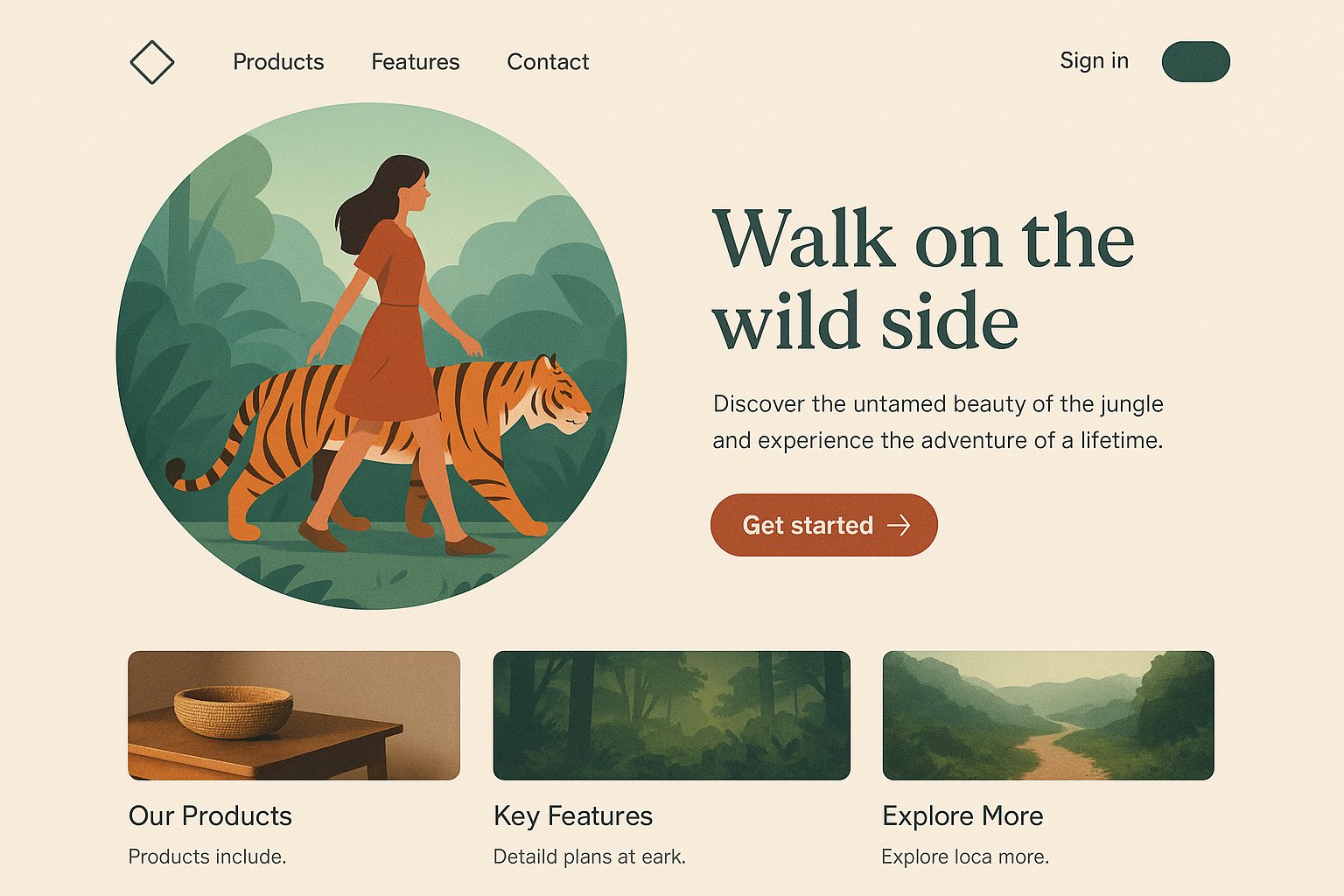Viewport: 1344px width, 896px height.
Task: Click the woman and tiger hero illustration
Action: pyautogui.click(x=372, y=356)
